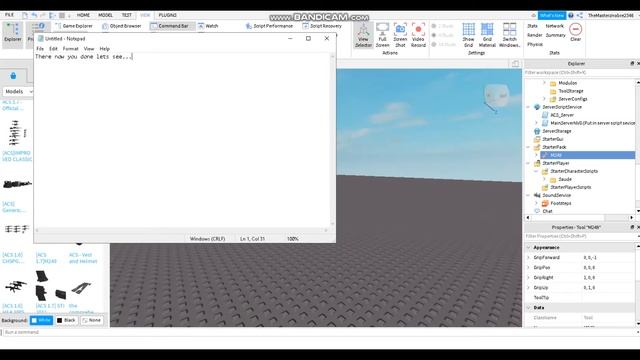This screenshot has height=360, width=640.
Task: Open Script Performance panel
Action: [x=269, y=26]
